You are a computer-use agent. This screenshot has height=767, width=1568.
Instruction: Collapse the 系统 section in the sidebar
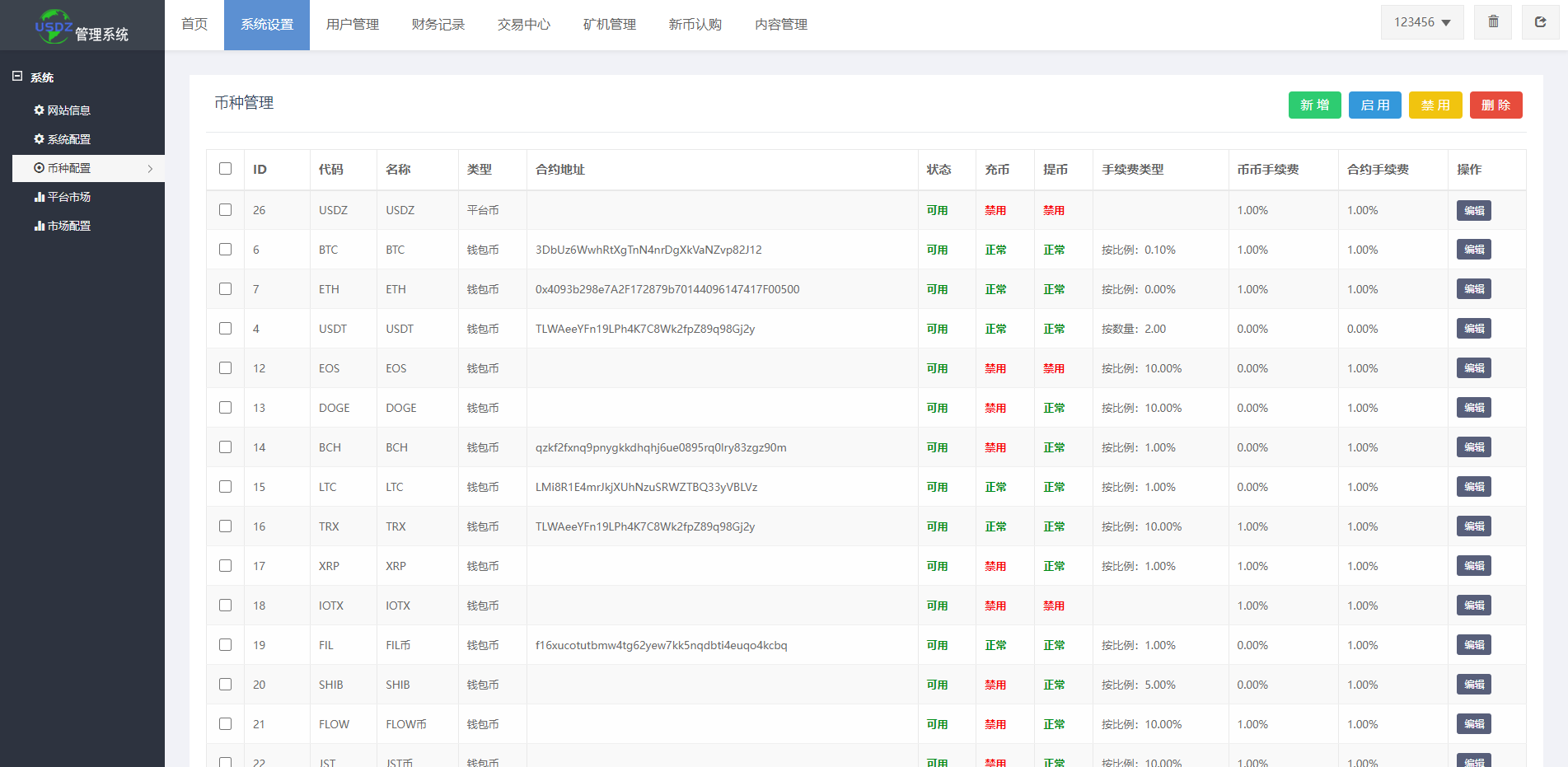point(17,76)
